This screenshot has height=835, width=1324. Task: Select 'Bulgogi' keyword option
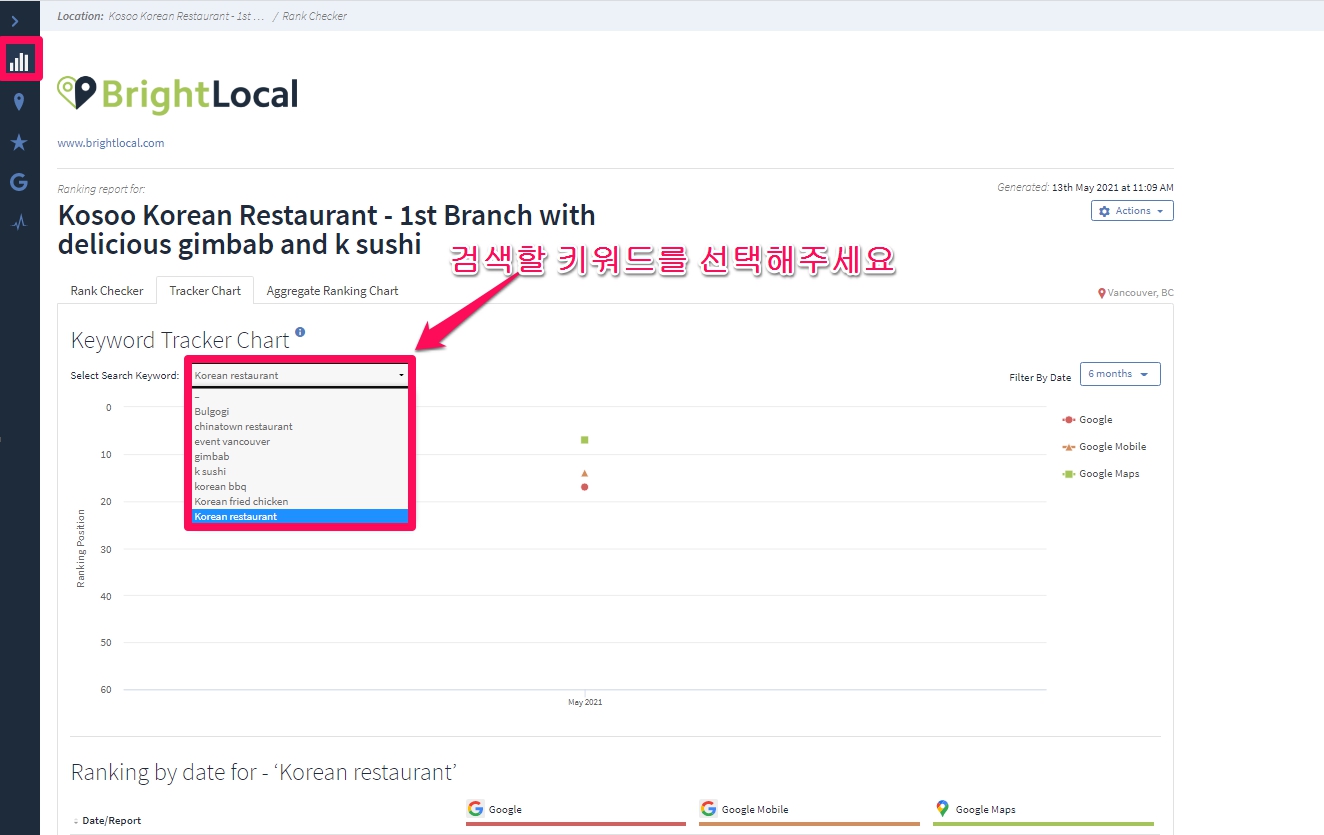point(300,411)
